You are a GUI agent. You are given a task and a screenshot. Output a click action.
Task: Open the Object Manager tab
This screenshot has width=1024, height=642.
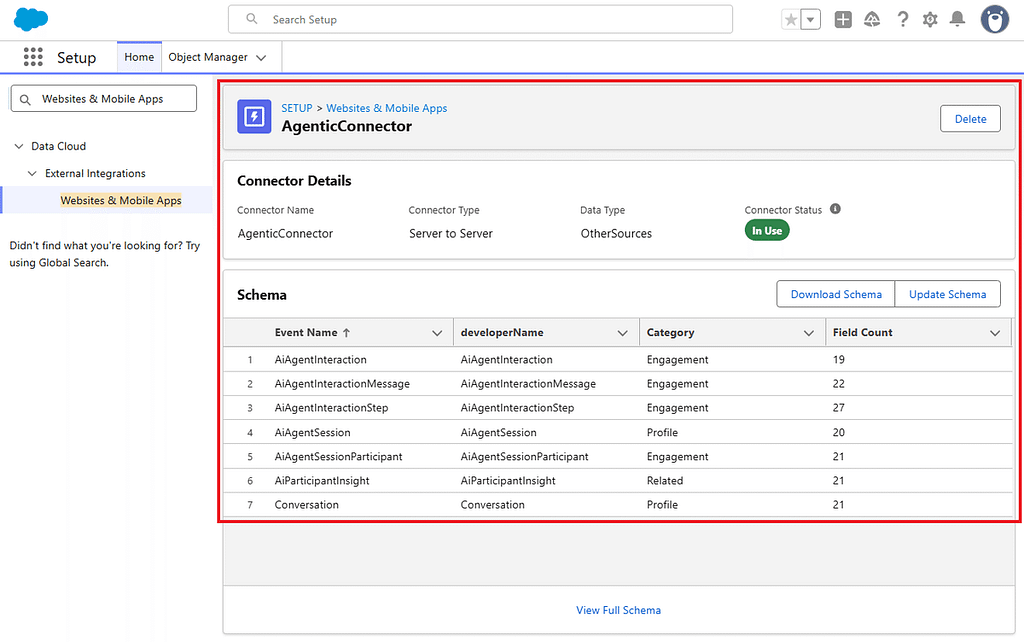pyautogui.click(x=208, y=57)
